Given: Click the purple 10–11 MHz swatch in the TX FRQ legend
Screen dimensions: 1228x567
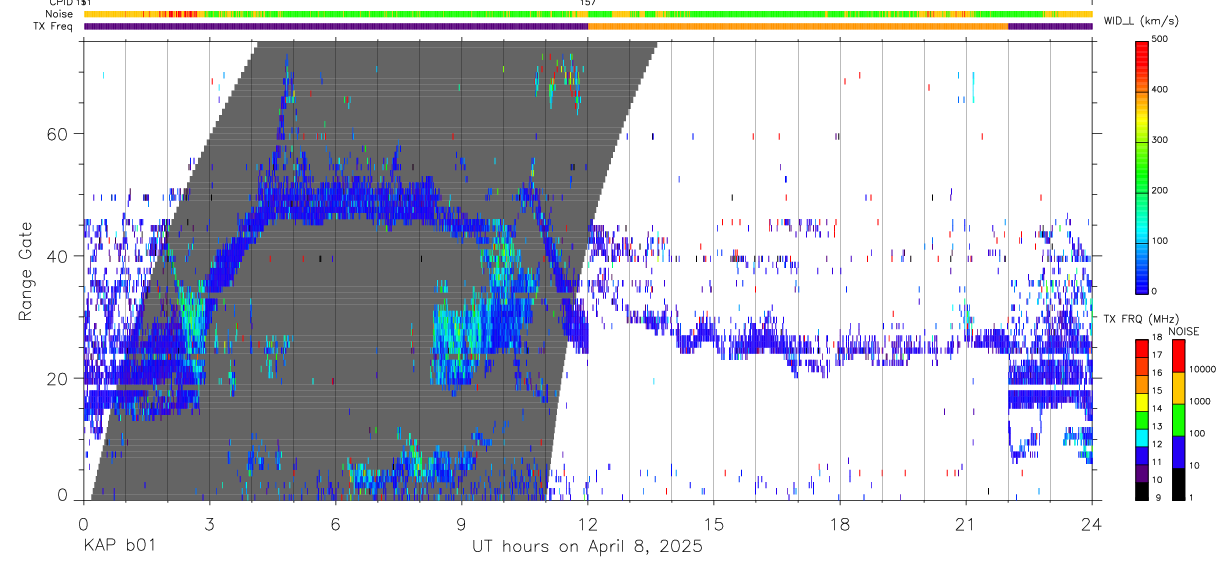Looking at the screenshot, I should pyautogui.click(x=1142, y=474).
